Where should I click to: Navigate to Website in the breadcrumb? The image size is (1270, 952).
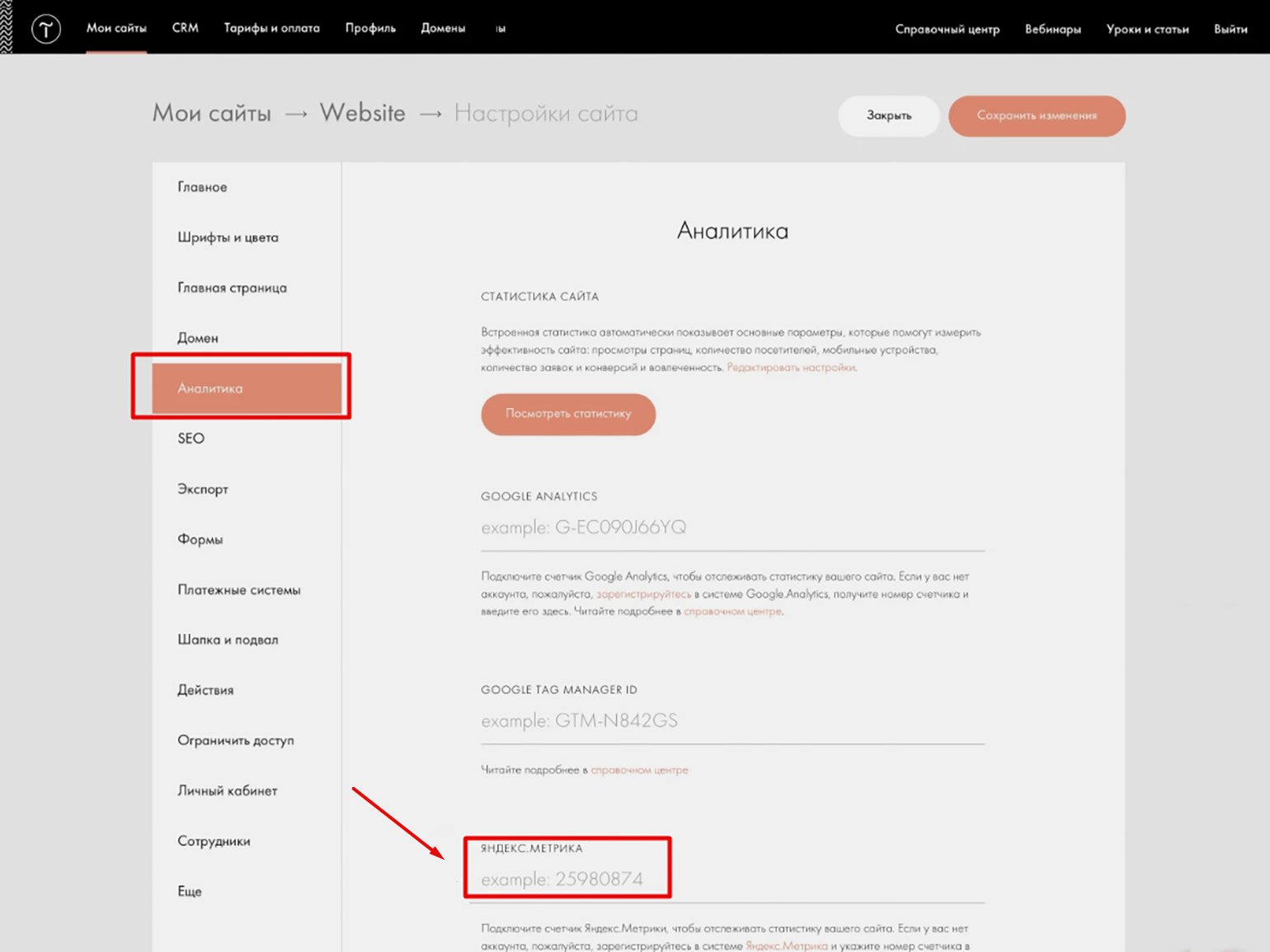362,113
